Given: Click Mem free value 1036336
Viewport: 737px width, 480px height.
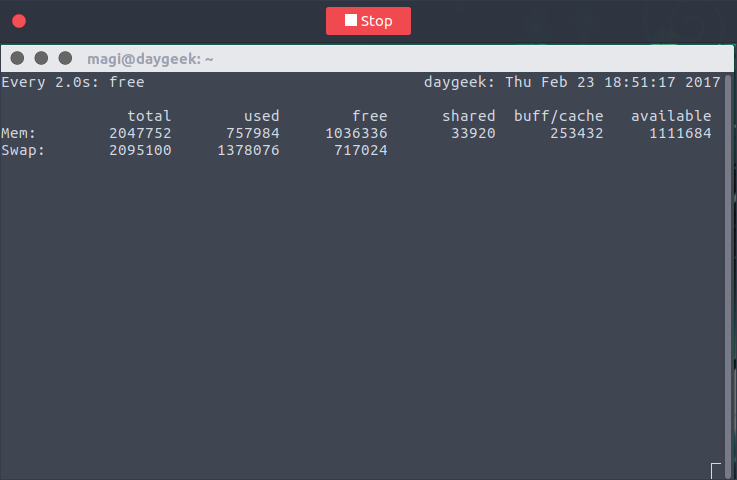Looking at the screenshot, I should pos(356,133).
